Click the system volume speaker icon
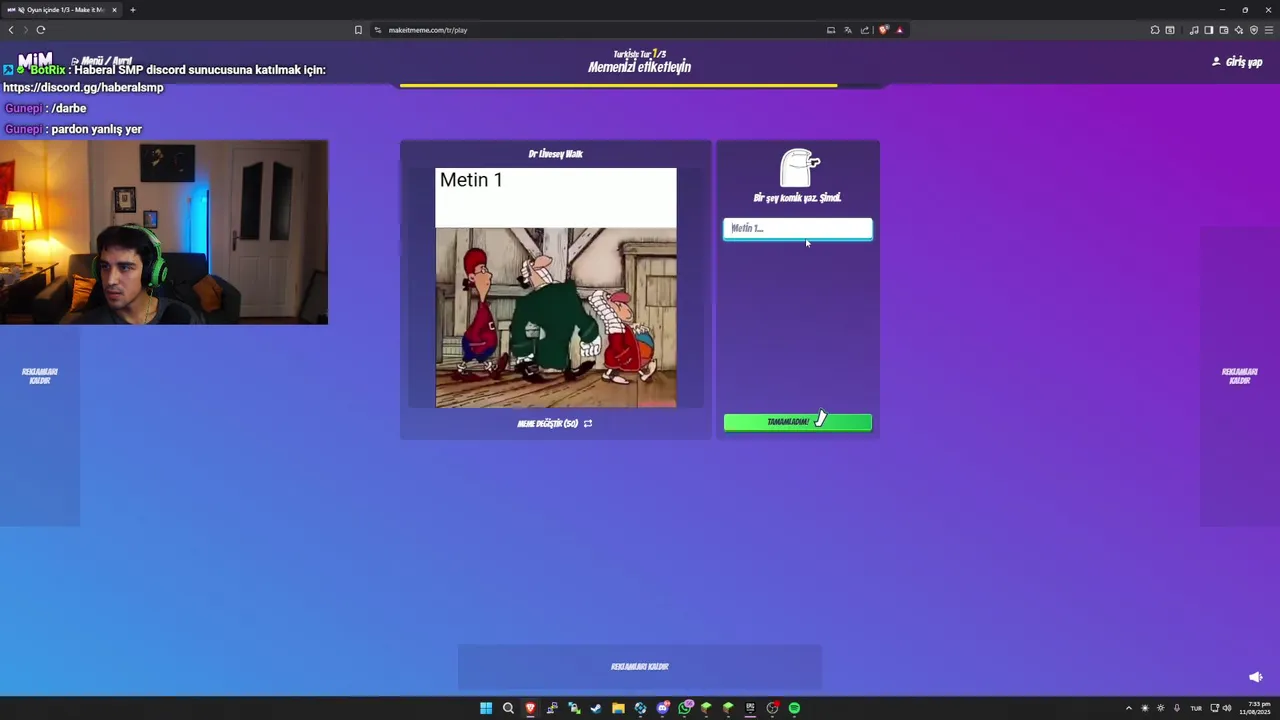Image resolution: width=1280 pixels, height=720 pixels. click(1227, 708)
